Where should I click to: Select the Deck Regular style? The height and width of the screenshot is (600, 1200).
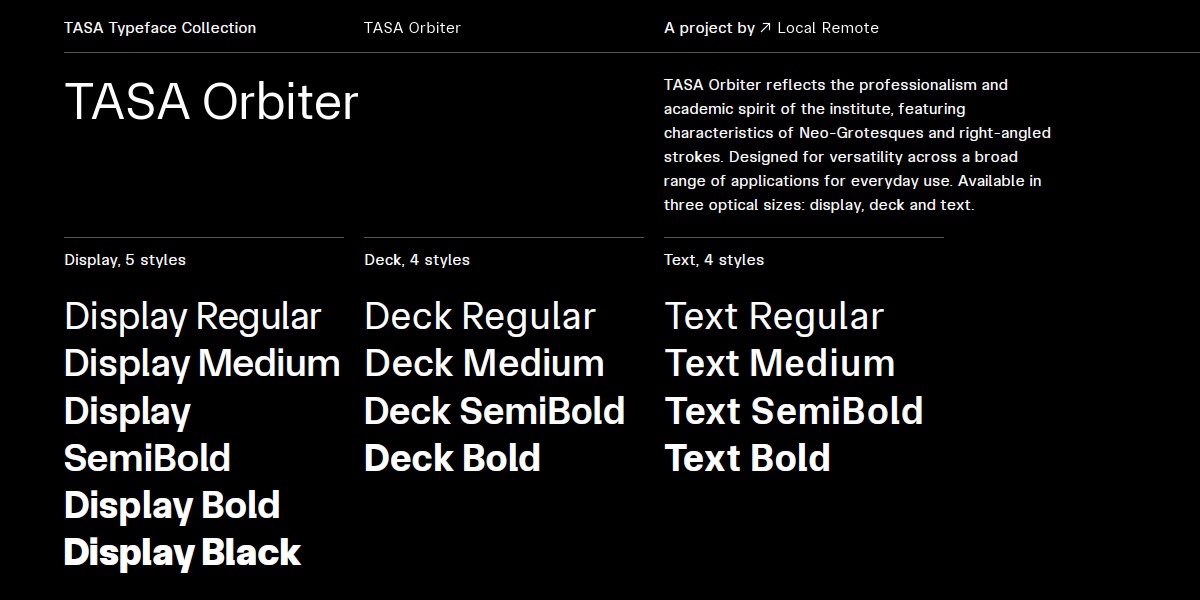click(479, 317)
